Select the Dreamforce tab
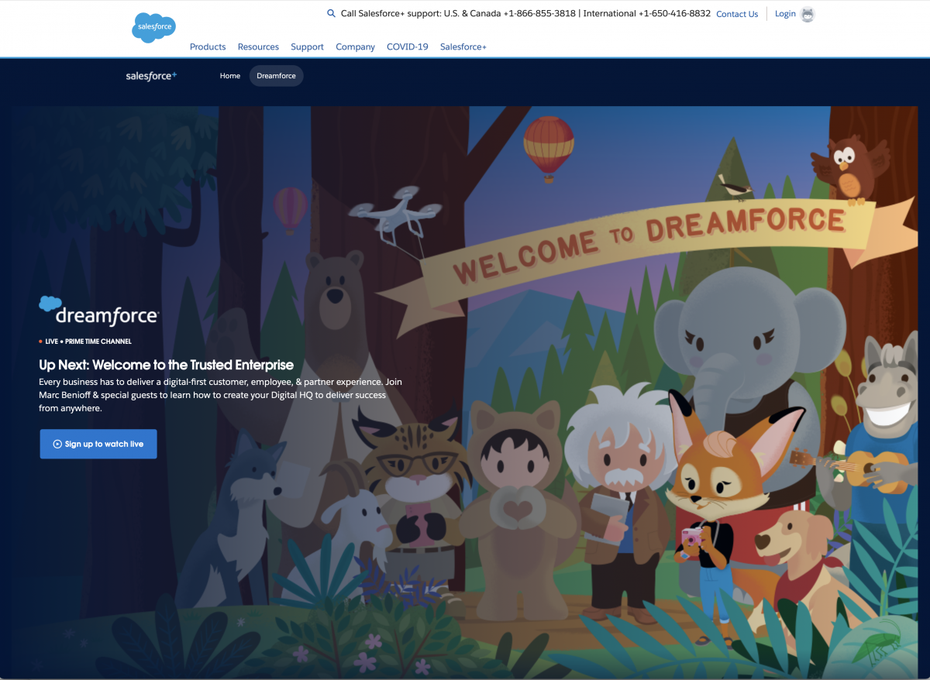The image size is (930, 680). (276, 76)
